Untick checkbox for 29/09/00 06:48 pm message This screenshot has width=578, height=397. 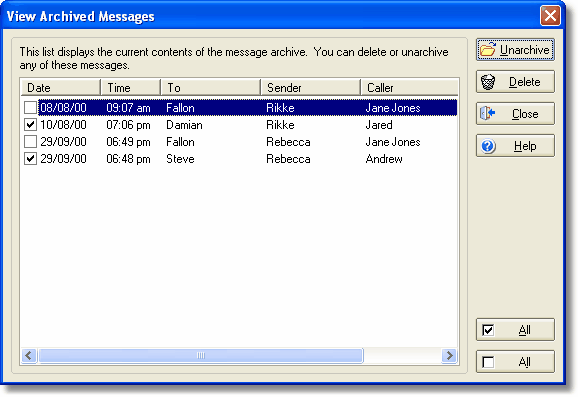pyautogui.click(x=30, y=159)
